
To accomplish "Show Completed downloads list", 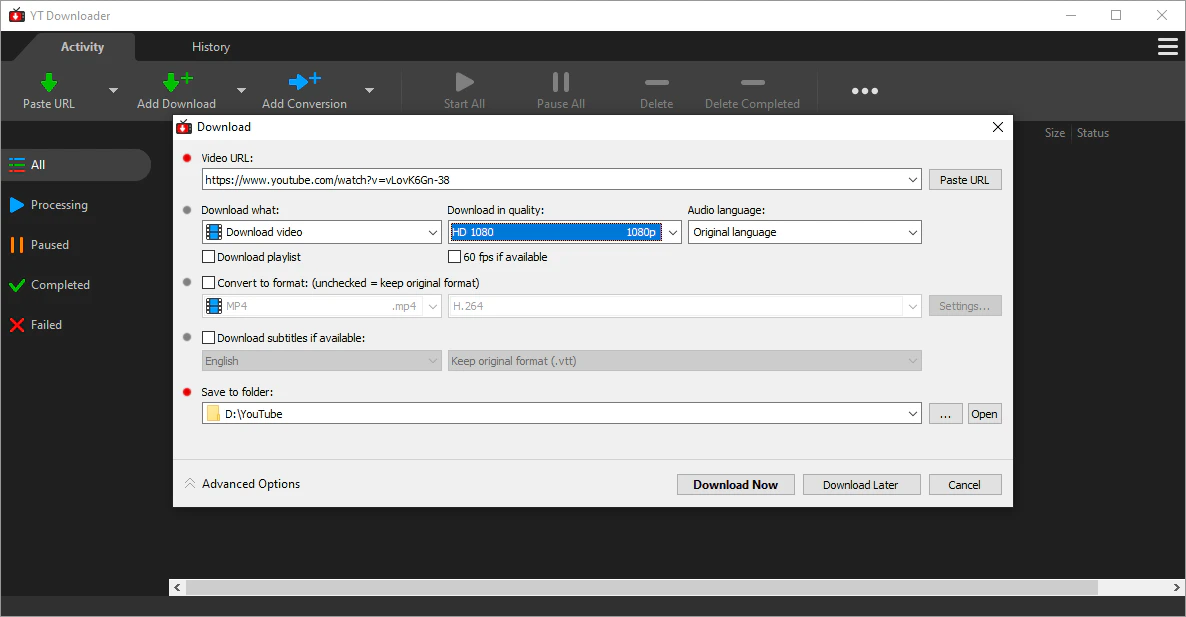I will pyautogui.click(x=60, y=285).
